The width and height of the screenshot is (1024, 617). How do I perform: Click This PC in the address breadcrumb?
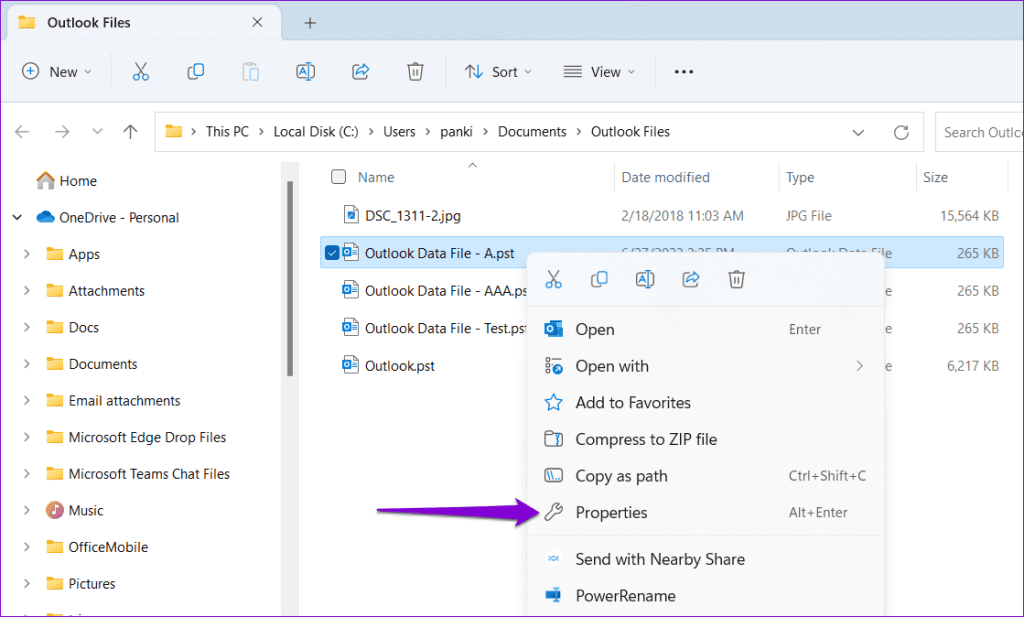[227, 132]
